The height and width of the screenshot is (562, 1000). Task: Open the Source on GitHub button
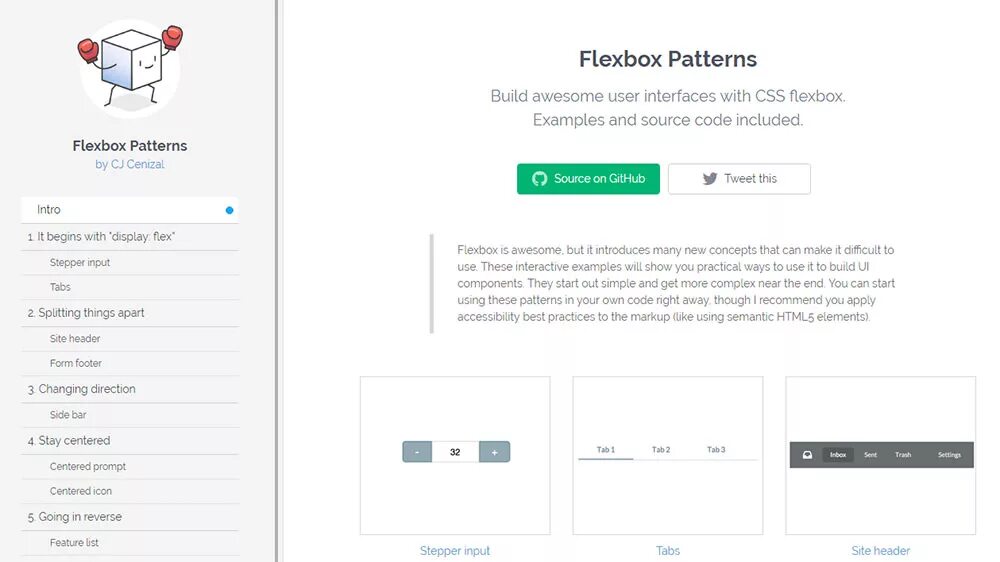click(x=588, y=179)
